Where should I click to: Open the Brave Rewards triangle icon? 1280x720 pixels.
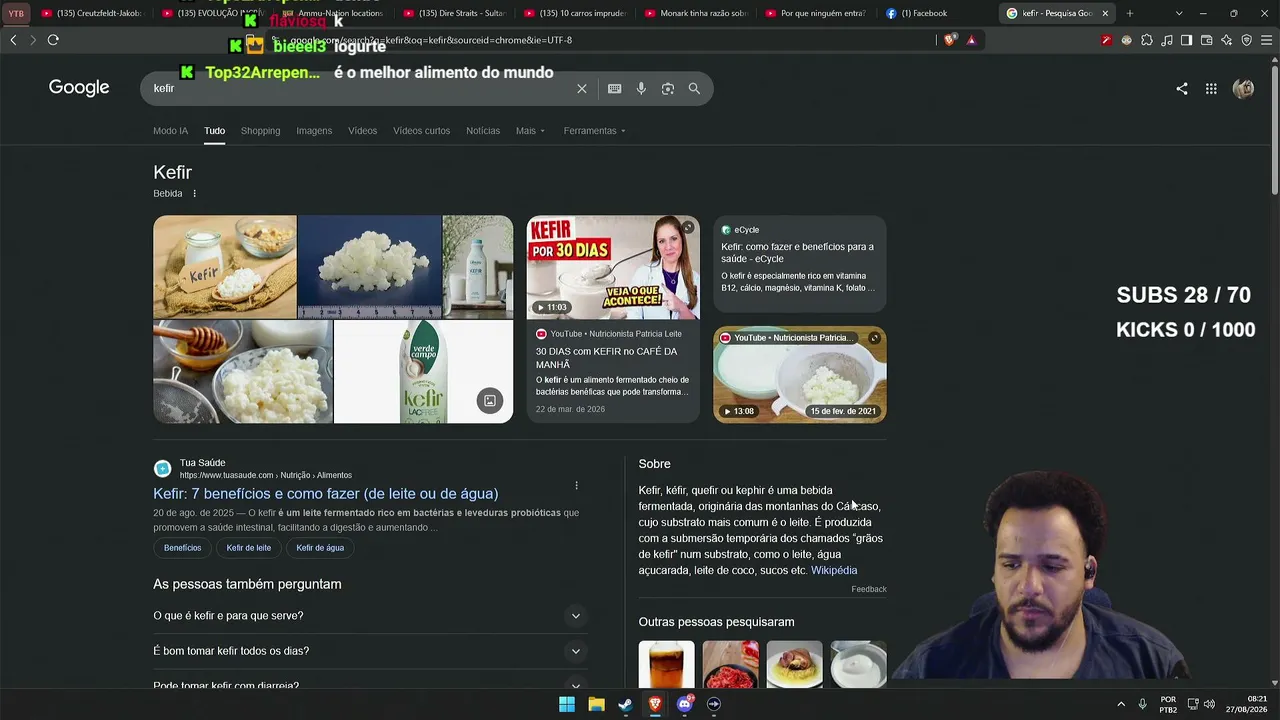tap(971, 40)
